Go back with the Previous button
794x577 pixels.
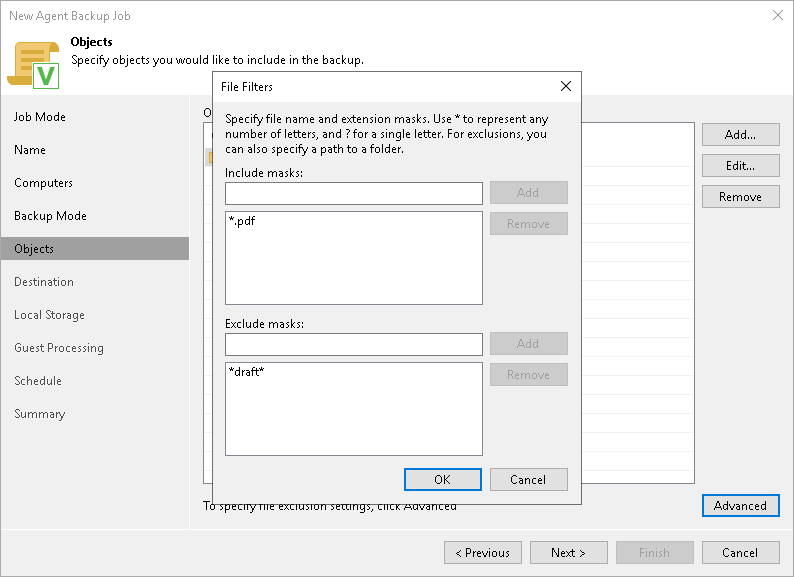pyautogui.click(x=483, y=552)
